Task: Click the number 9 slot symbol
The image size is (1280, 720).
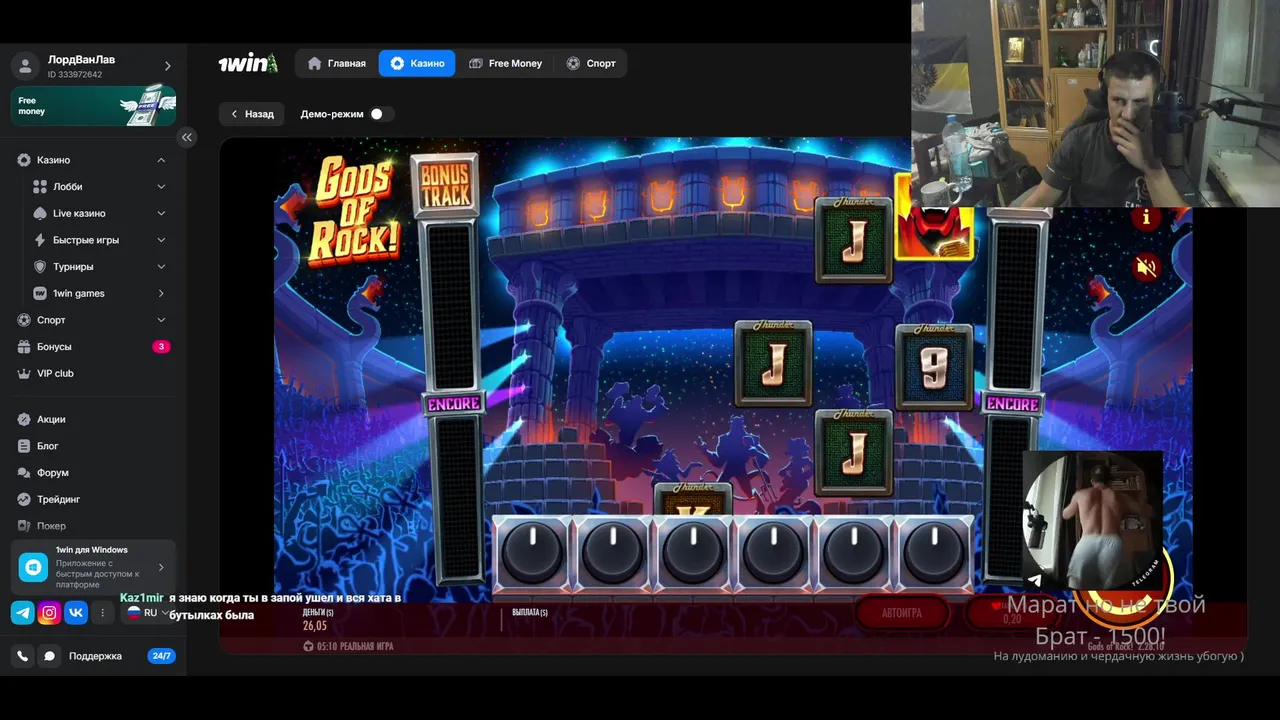Action: click(x=934, y=367)
